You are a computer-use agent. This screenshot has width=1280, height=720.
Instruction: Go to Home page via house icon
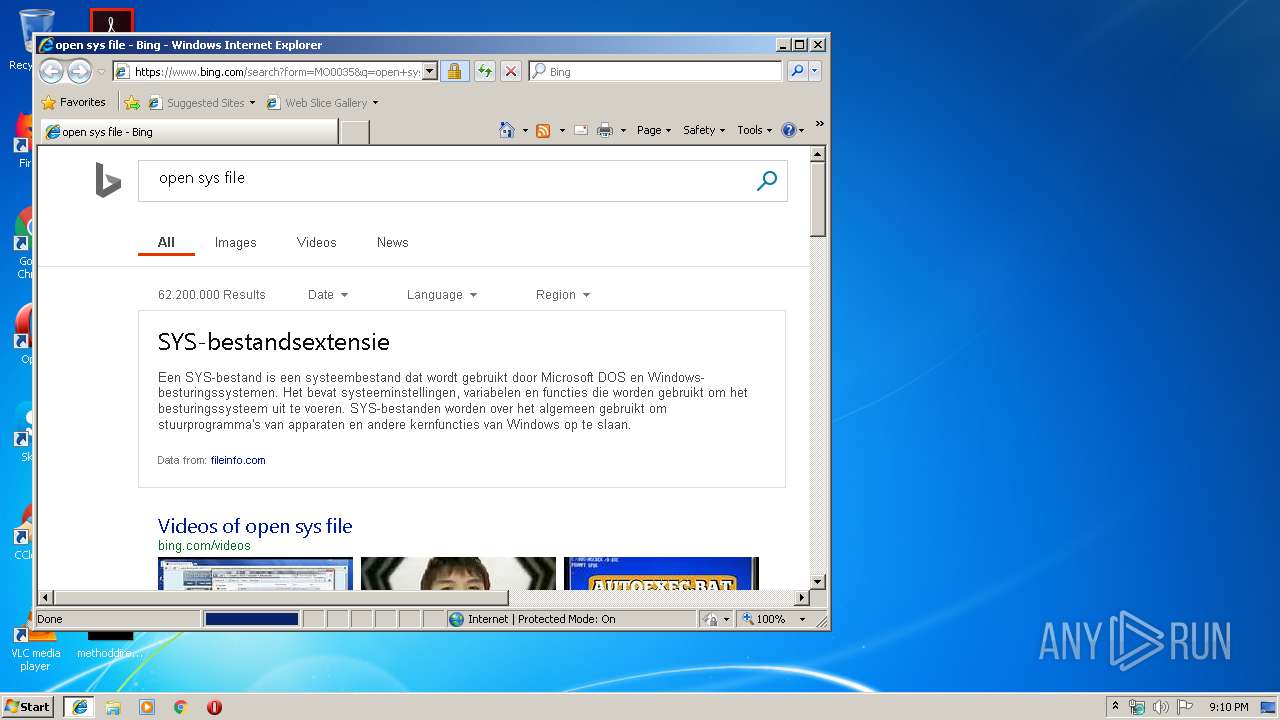point(507,130)
